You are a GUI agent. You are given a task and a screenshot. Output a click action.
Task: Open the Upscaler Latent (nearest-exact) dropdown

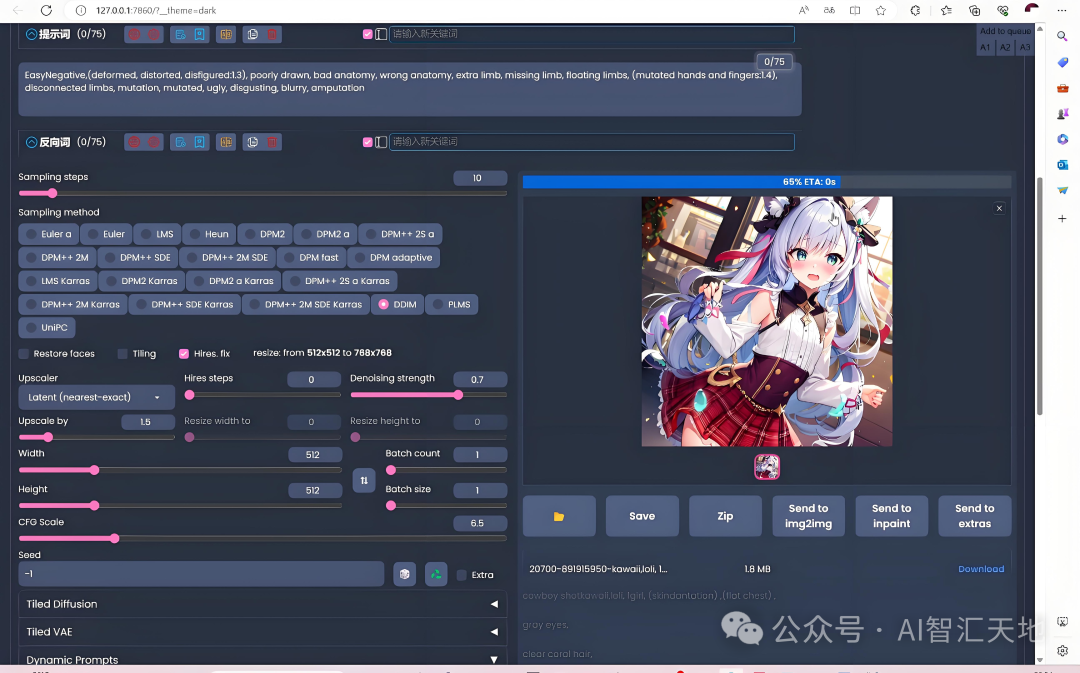click(96, 397)
